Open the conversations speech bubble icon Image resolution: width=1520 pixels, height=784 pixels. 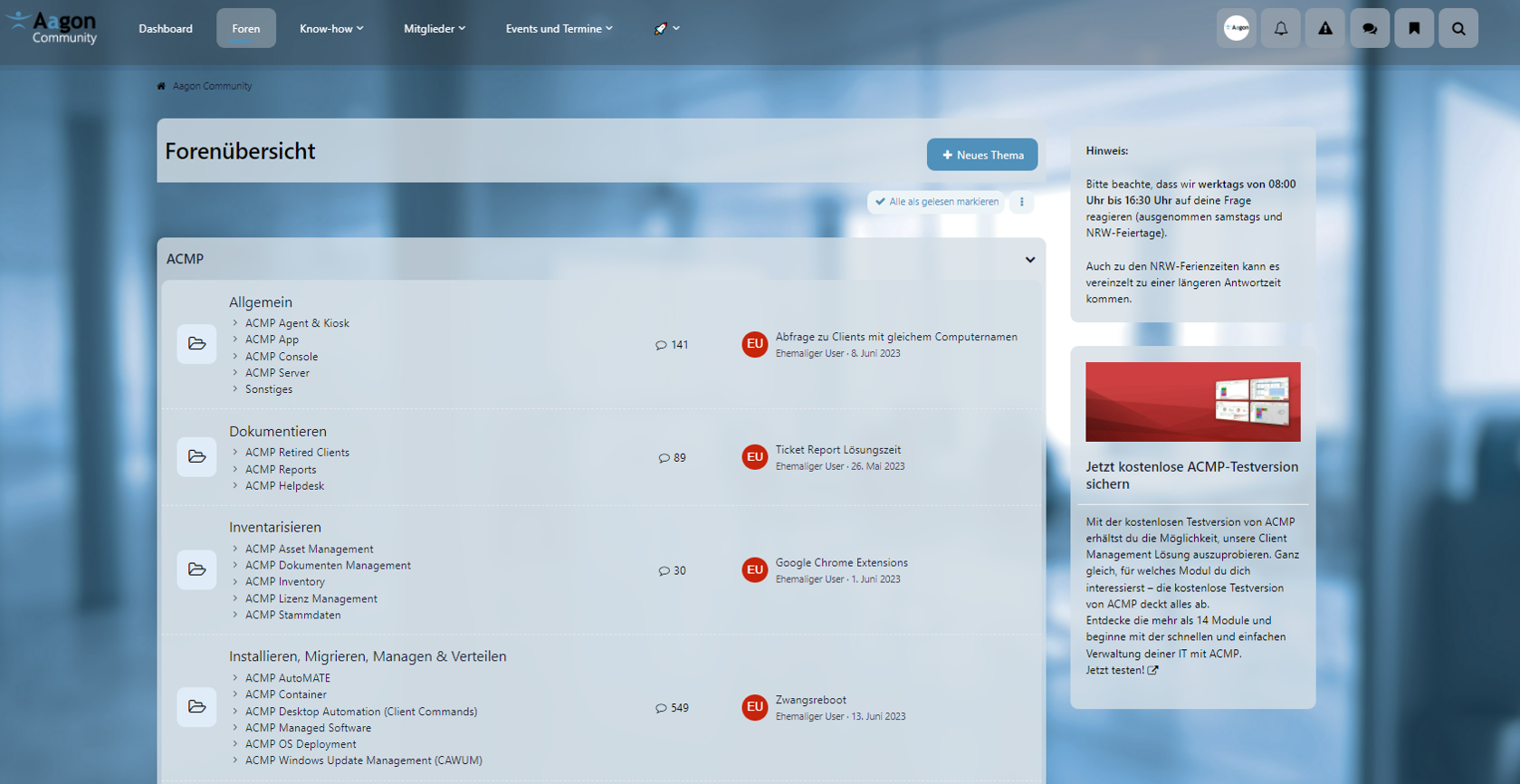click(1370, 28)
